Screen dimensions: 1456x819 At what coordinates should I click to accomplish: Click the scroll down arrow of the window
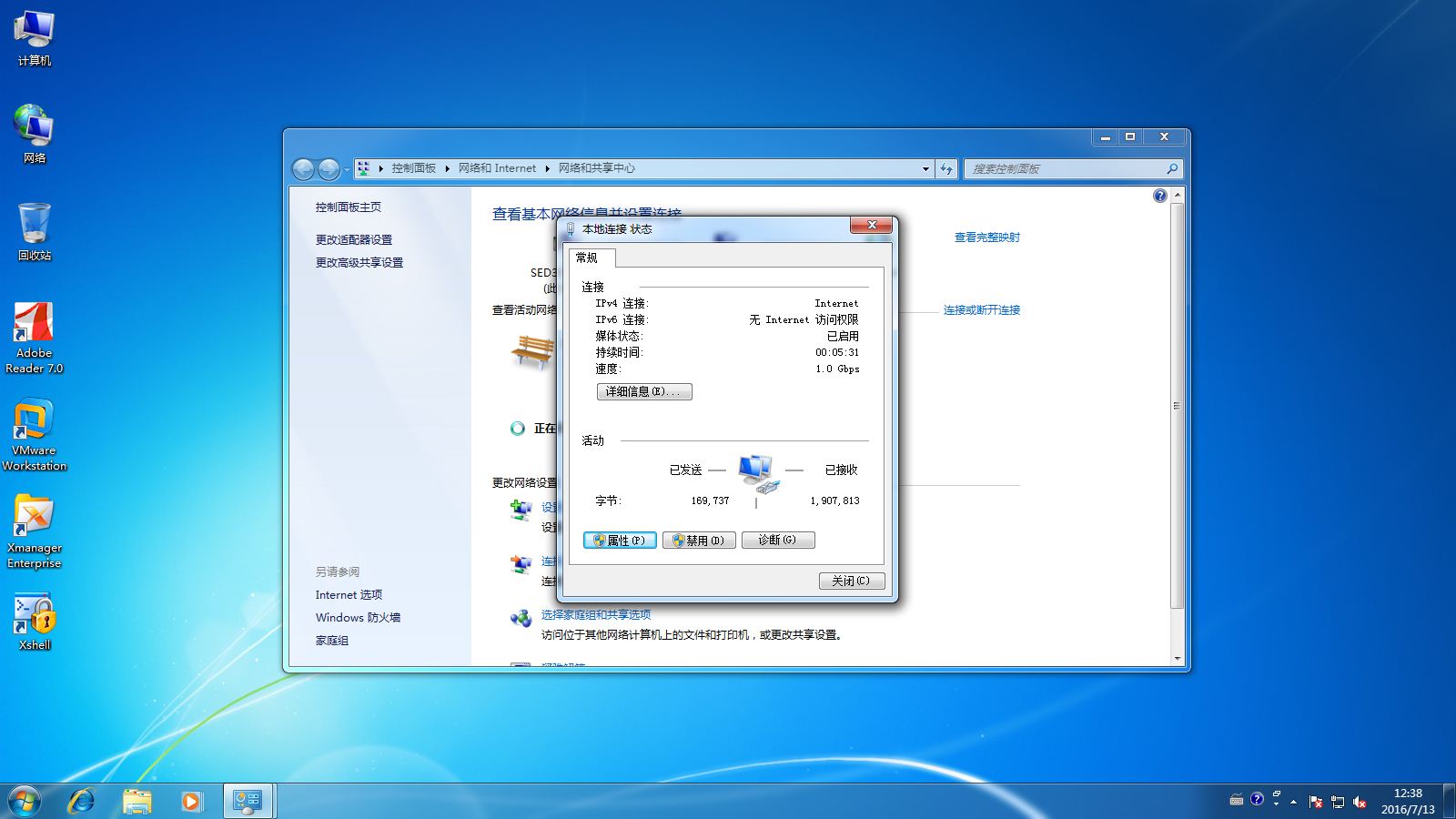pyautogui.click(x=1177, y=658)
